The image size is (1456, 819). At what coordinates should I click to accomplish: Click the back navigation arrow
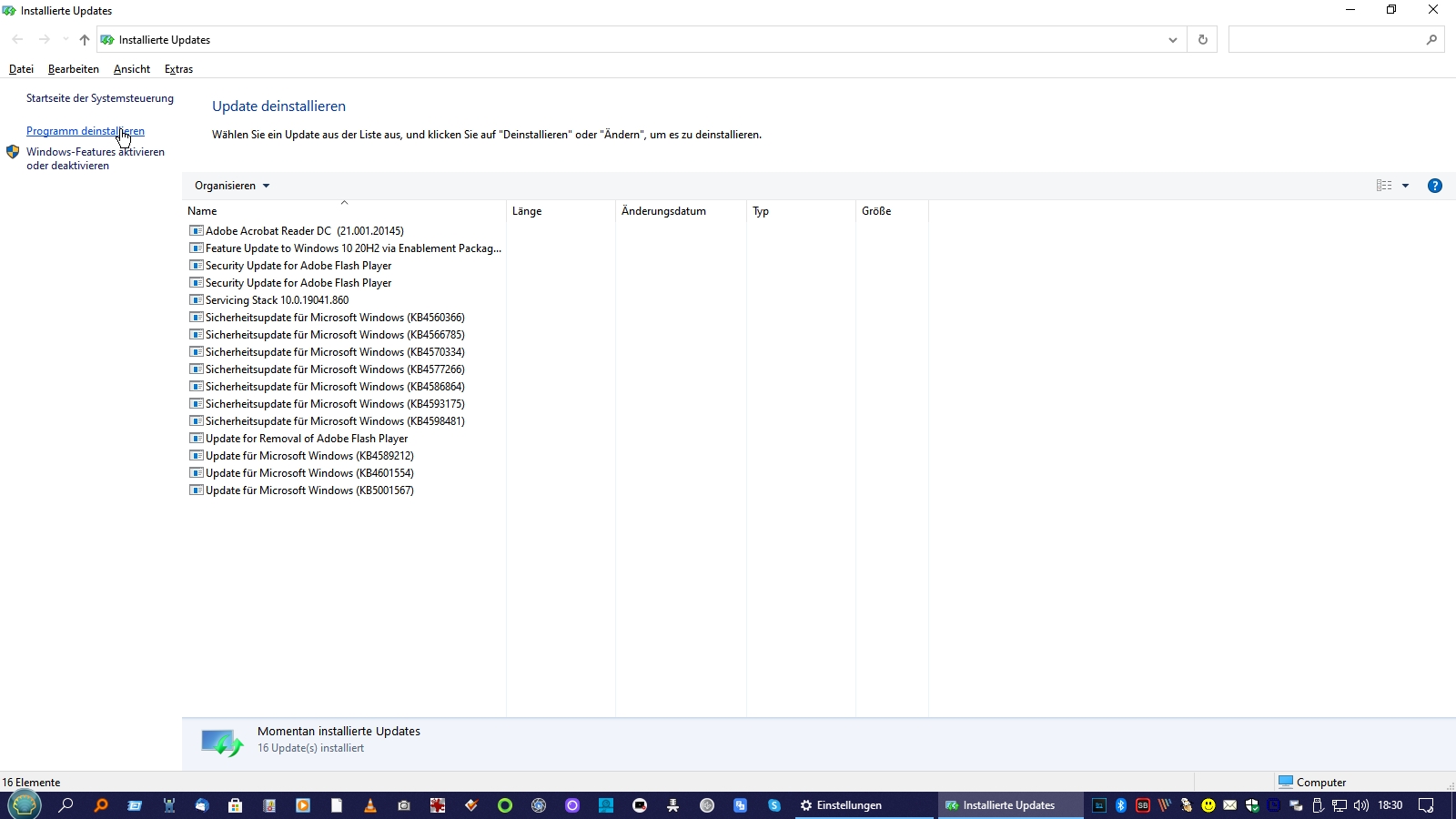pos(17,40)
